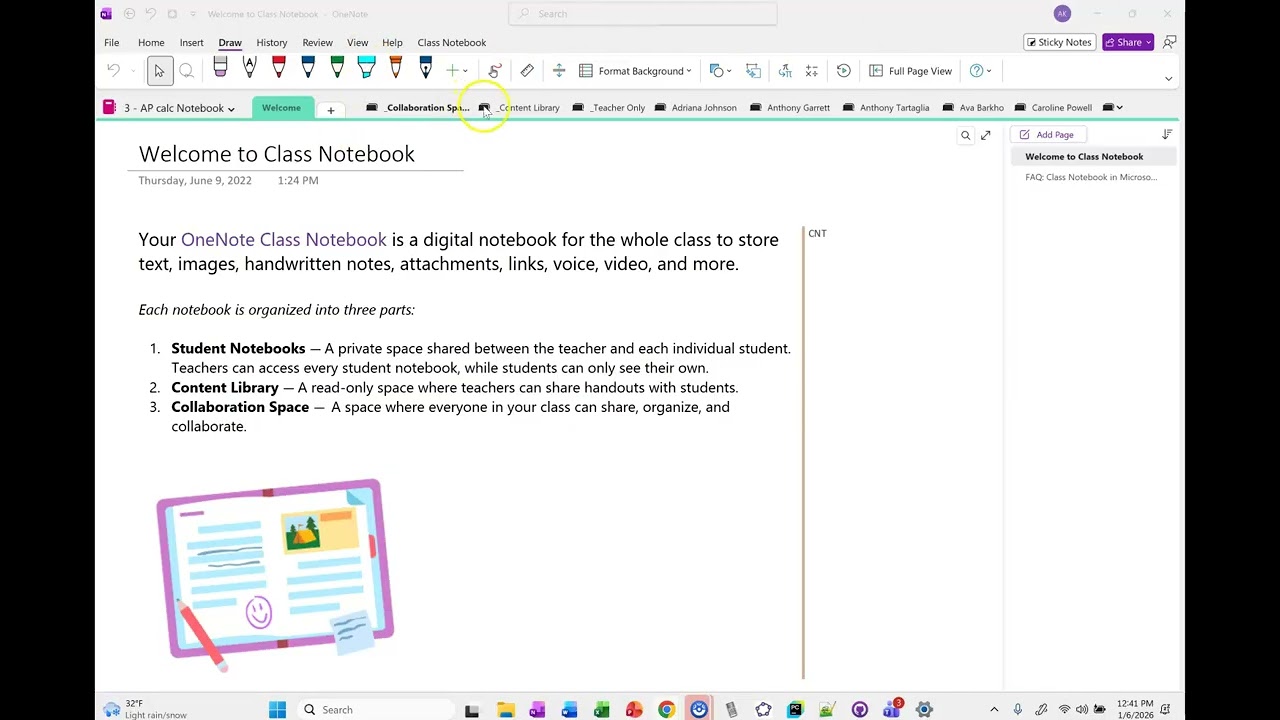
Task: Open the Help question mark dropdown
Action: pos(981,71)
